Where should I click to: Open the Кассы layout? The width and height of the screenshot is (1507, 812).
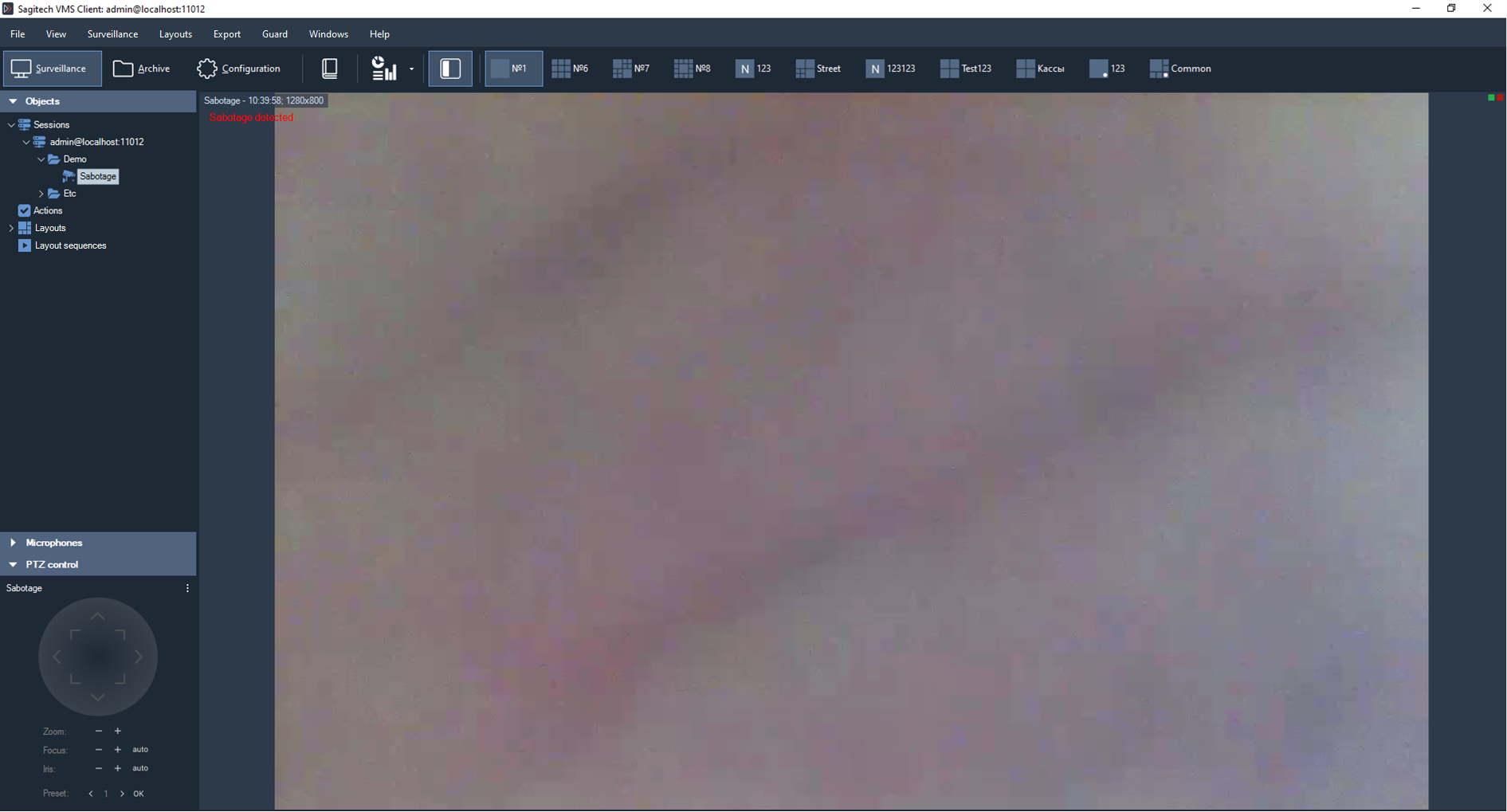point(1040,69)
